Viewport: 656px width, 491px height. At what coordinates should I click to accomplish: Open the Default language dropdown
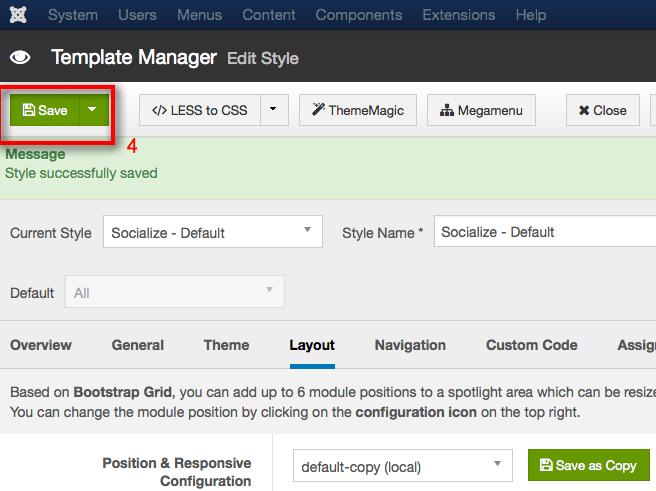click(174, 292)
